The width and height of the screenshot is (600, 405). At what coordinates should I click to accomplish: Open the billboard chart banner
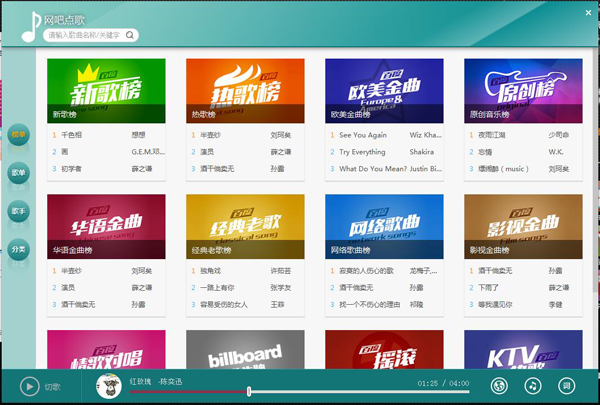coord(245,349)
